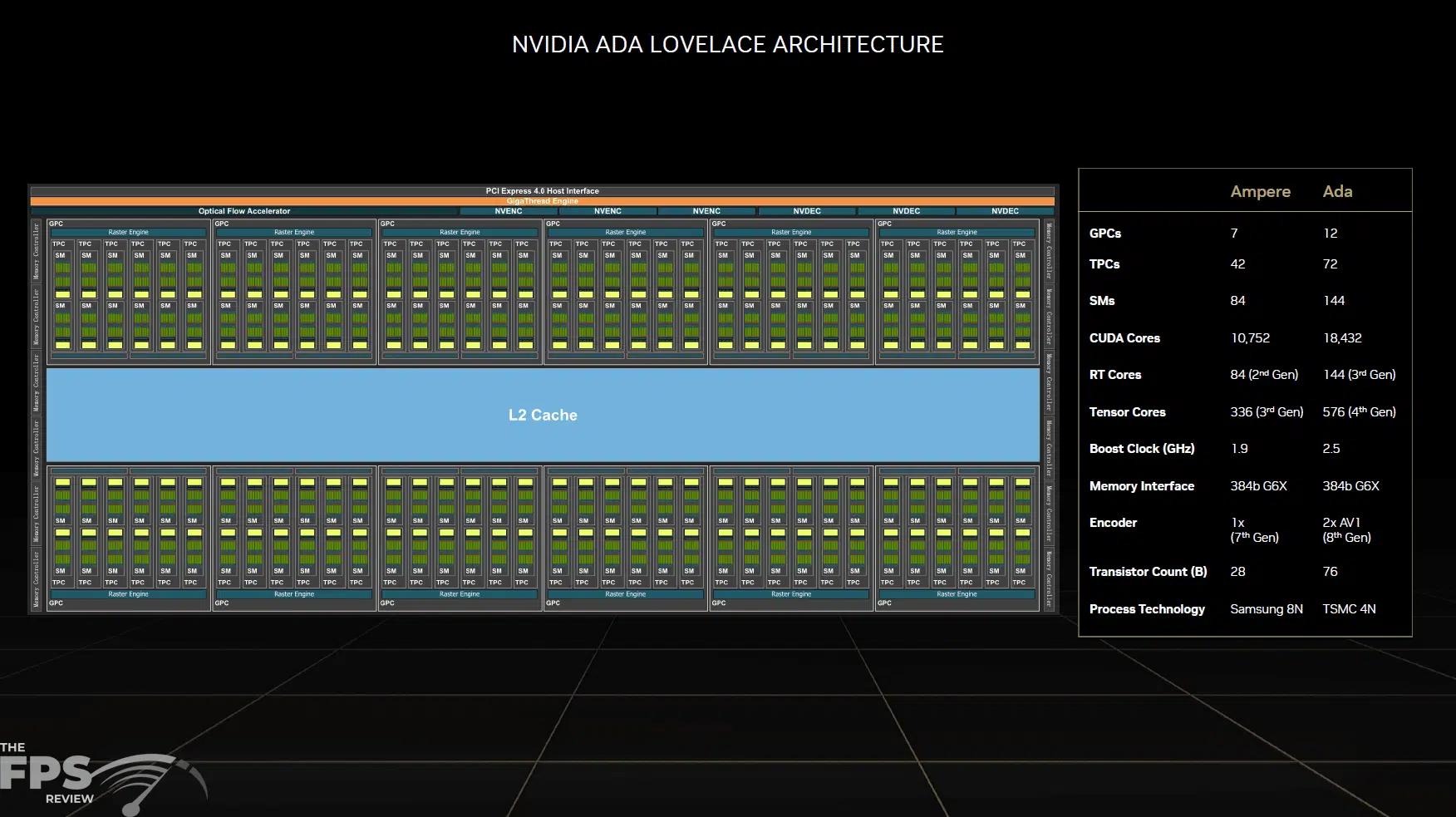1456x817 pixels.
Task: Click the Memory Interface row label
Action: click(1142, 486)
